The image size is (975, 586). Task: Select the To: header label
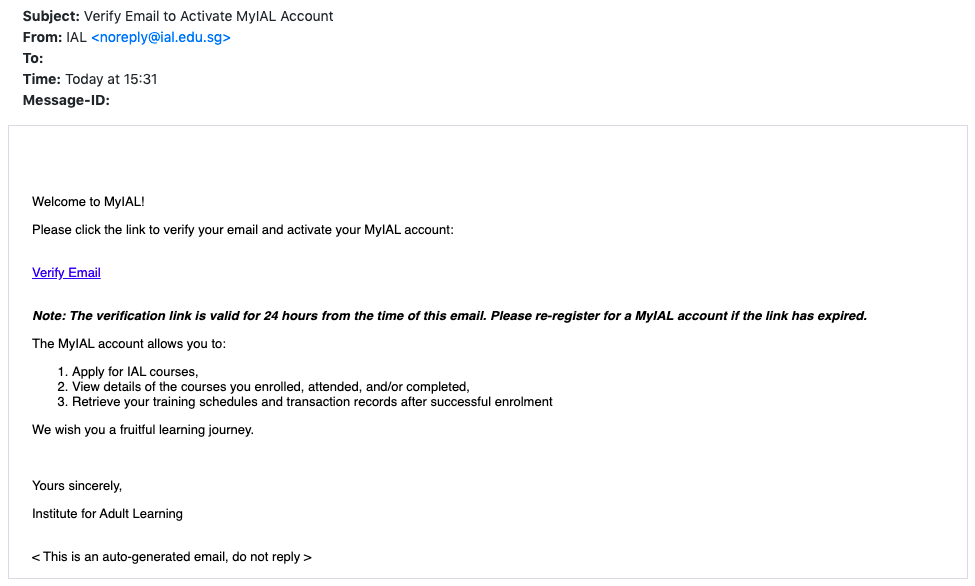(33, 58)
